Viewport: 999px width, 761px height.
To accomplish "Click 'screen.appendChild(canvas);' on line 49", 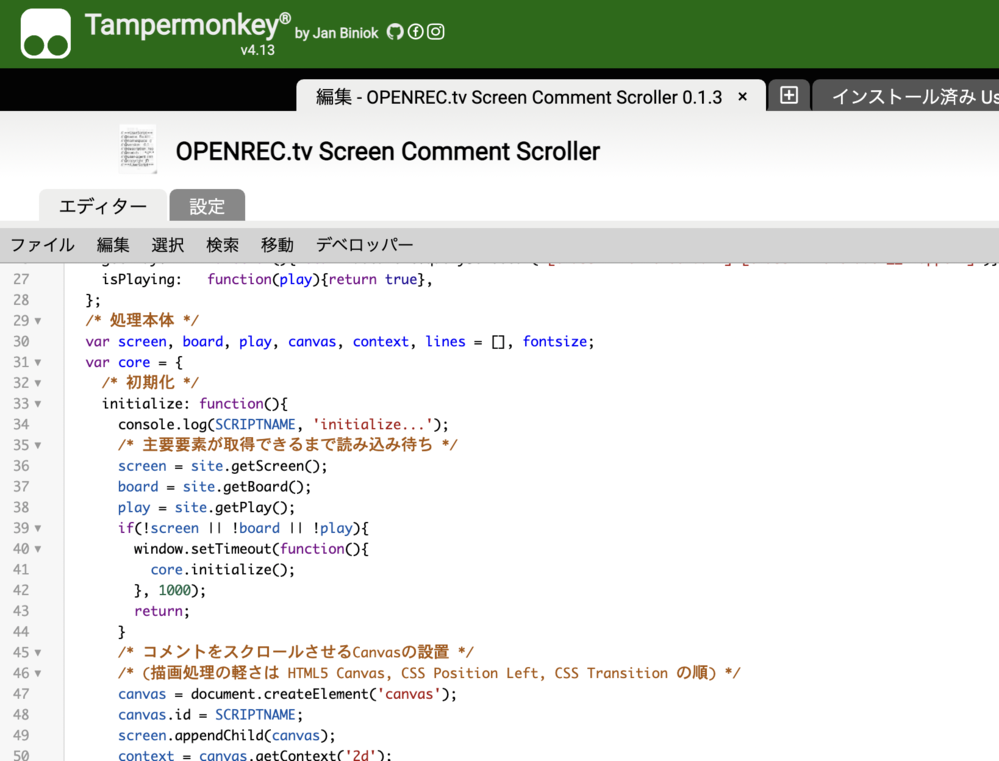I will [x=227, y=736].
